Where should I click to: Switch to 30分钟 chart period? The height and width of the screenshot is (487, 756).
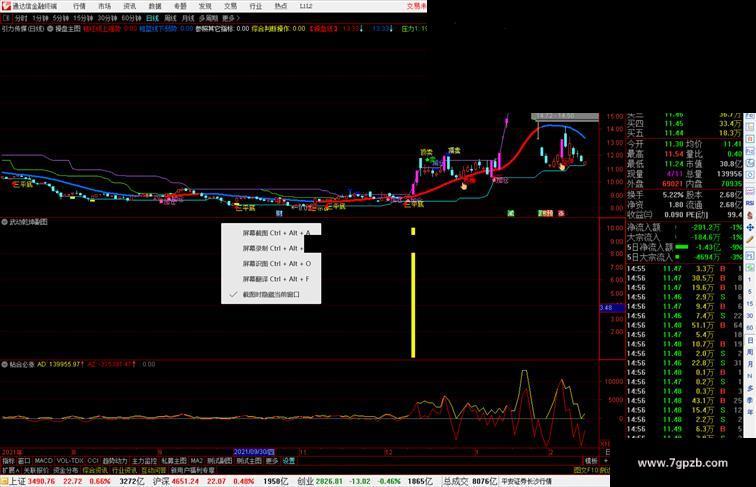(107, 18)
